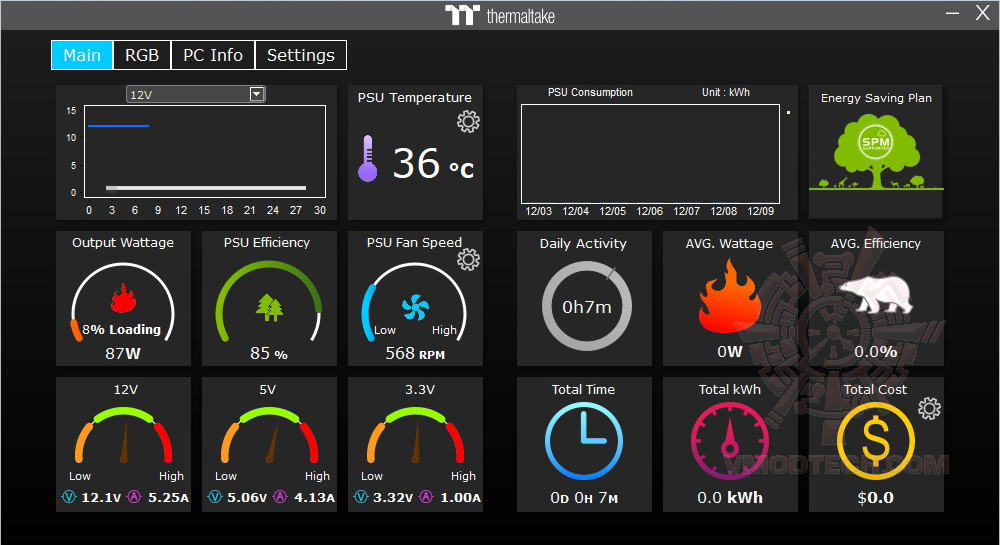Click the 87W output wattage value
1000x545 pixels.
point(123,353)
